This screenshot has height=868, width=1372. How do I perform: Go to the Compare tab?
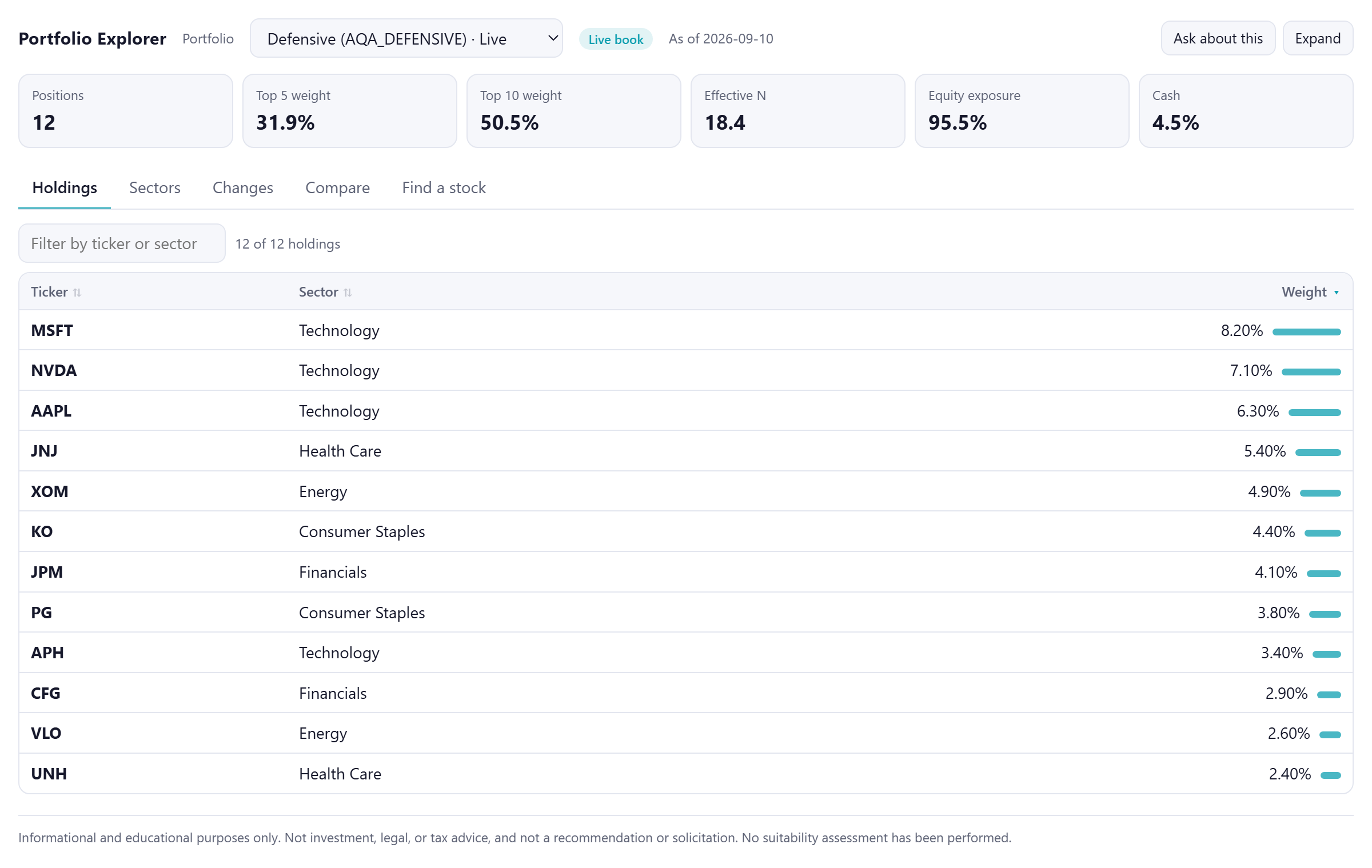(x=337, y=188)
